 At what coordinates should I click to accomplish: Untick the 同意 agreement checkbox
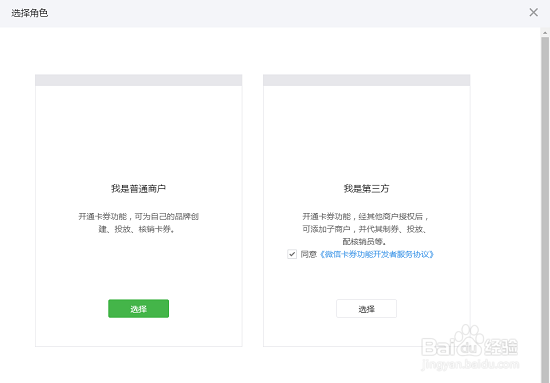292,254
